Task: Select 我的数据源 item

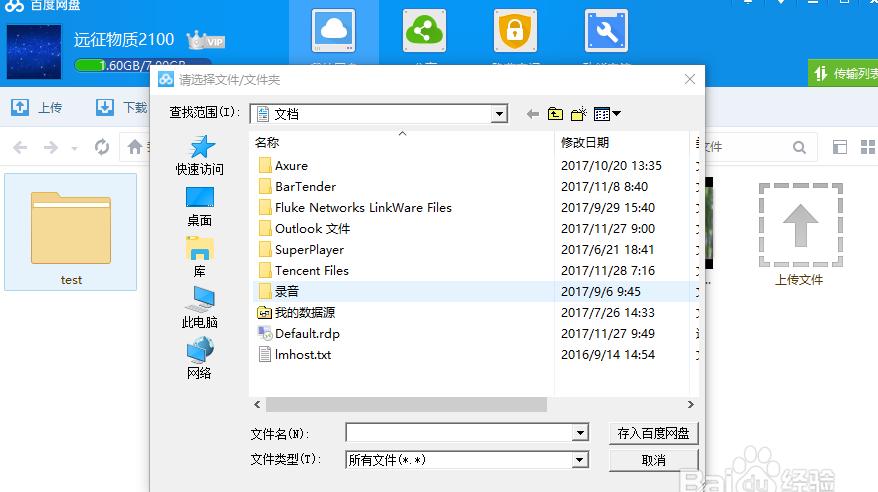Action: [296, 312]
